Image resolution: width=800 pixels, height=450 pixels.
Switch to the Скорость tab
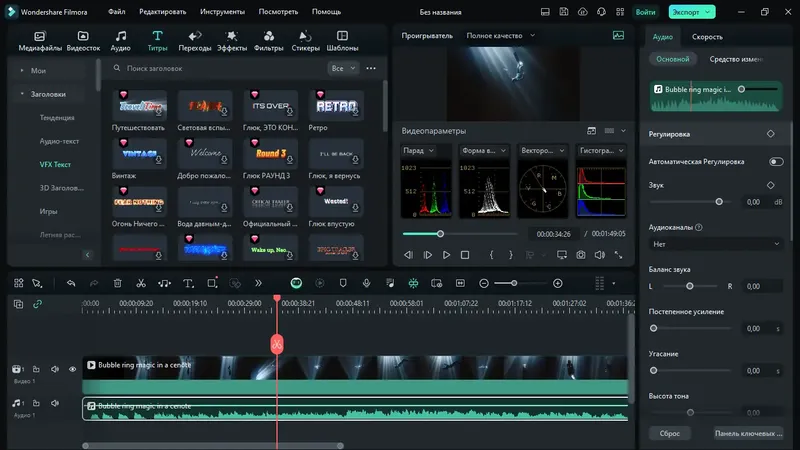707,35
